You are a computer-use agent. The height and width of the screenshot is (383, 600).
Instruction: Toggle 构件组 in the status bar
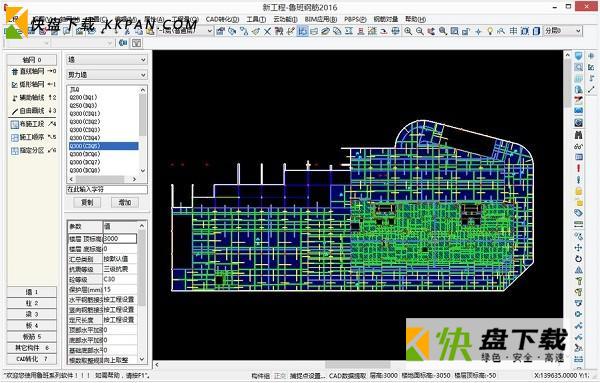pyautogui.click(x=261, y=376)
